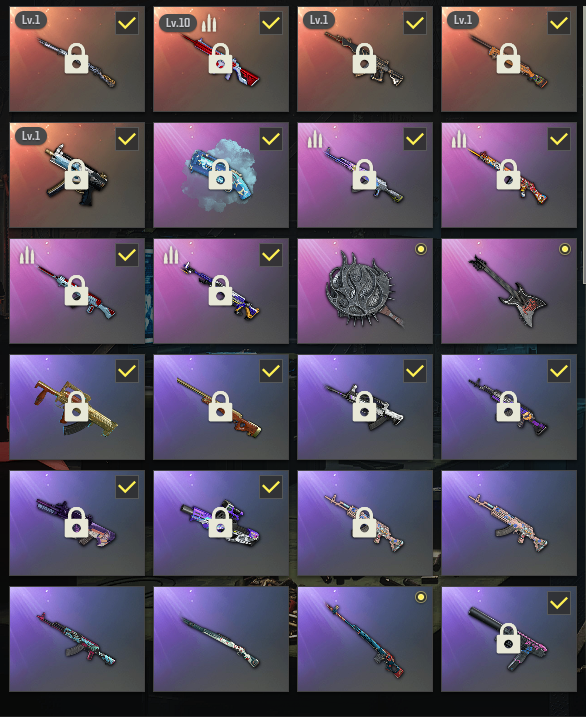Select the black guitar melee weapon
This screenshot has width=586, height=717.
(509, 291)
